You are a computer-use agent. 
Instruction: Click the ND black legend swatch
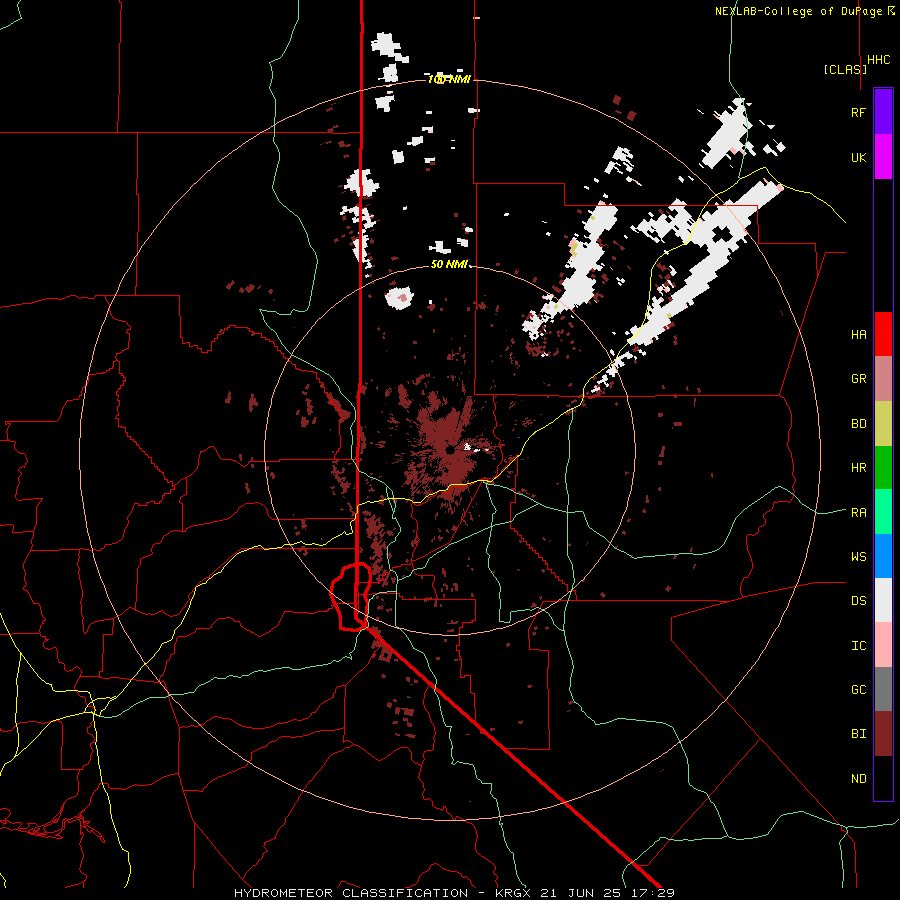[x=883, y=778]
